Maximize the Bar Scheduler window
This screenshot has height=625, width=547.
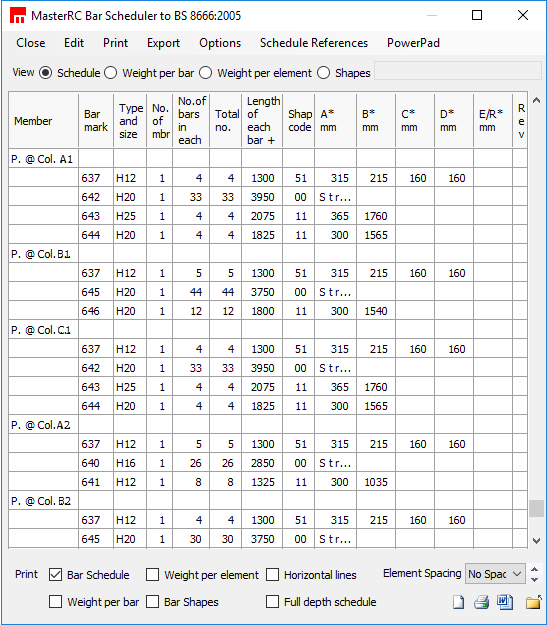click(x=477, y=15)
